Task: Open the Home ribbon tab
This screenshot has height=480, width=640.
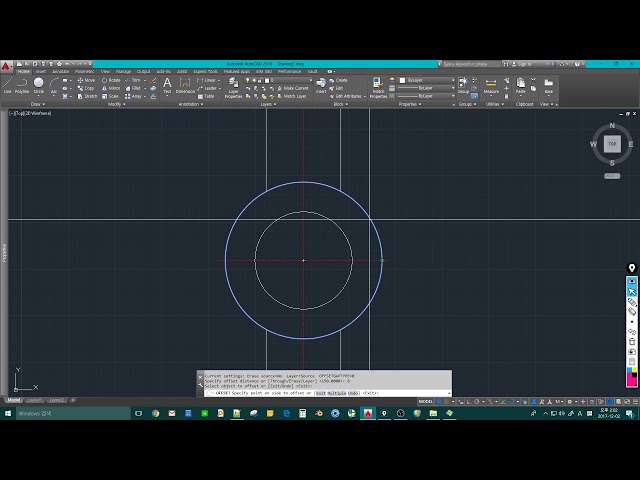Action: click(23, 71)
